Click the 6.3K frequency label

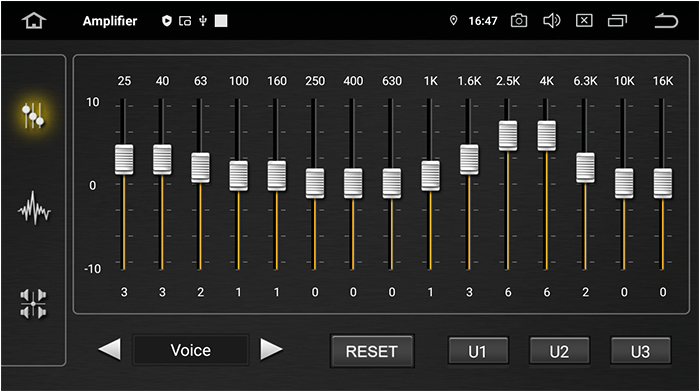(585, 81)
